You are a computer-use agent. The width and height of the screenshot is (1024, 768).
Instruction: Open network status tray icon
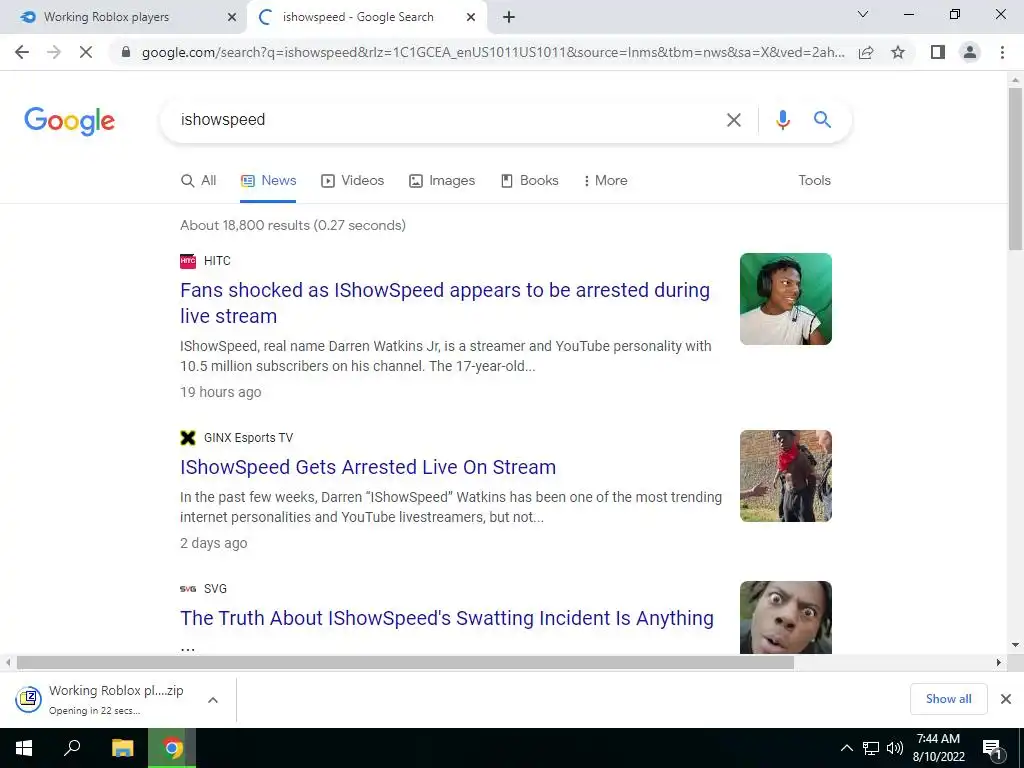click(871, 748)
